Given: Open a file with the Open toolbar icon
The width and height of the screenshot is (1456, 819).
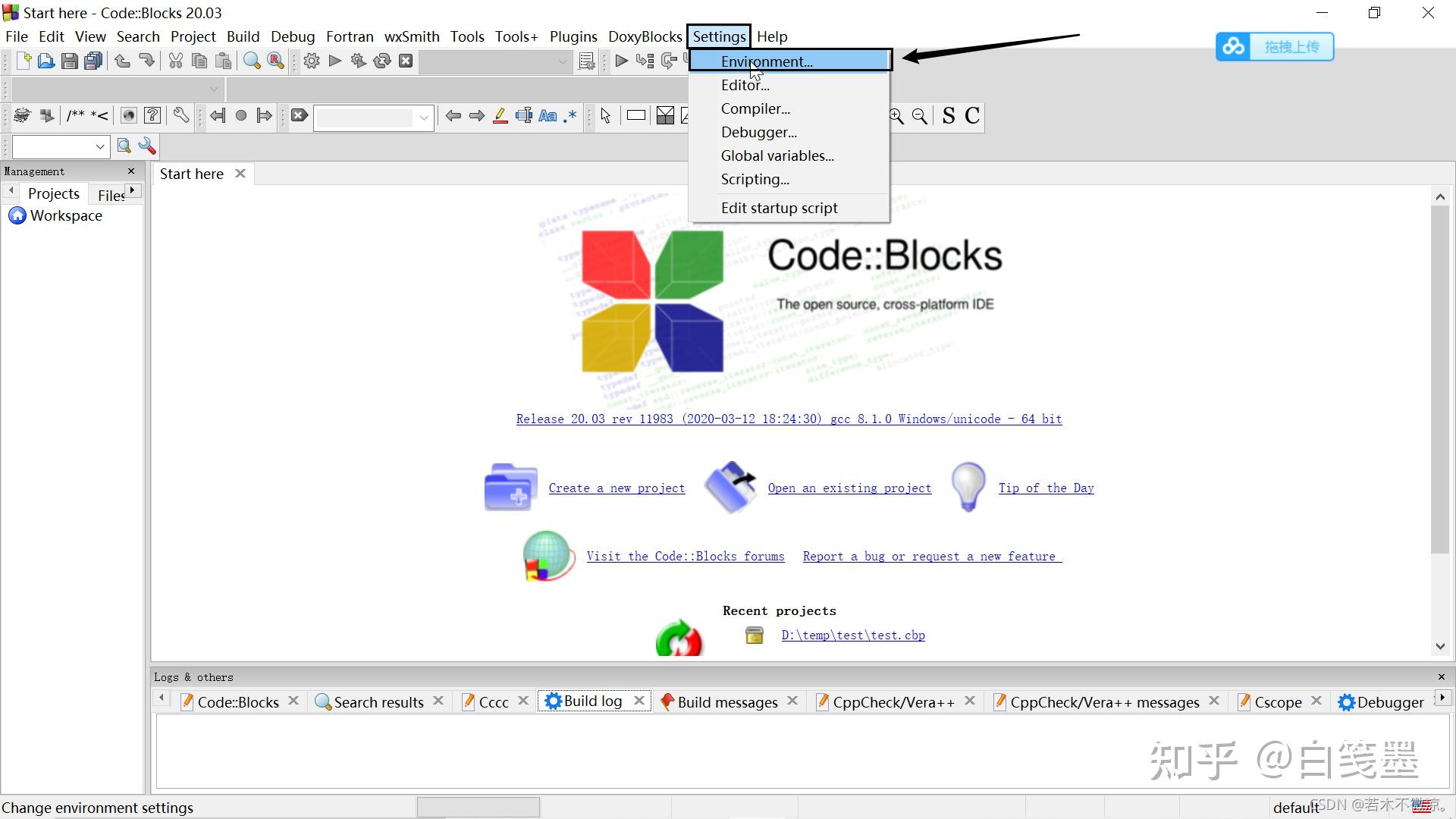Looking at the screenshot, I should 46,61.
